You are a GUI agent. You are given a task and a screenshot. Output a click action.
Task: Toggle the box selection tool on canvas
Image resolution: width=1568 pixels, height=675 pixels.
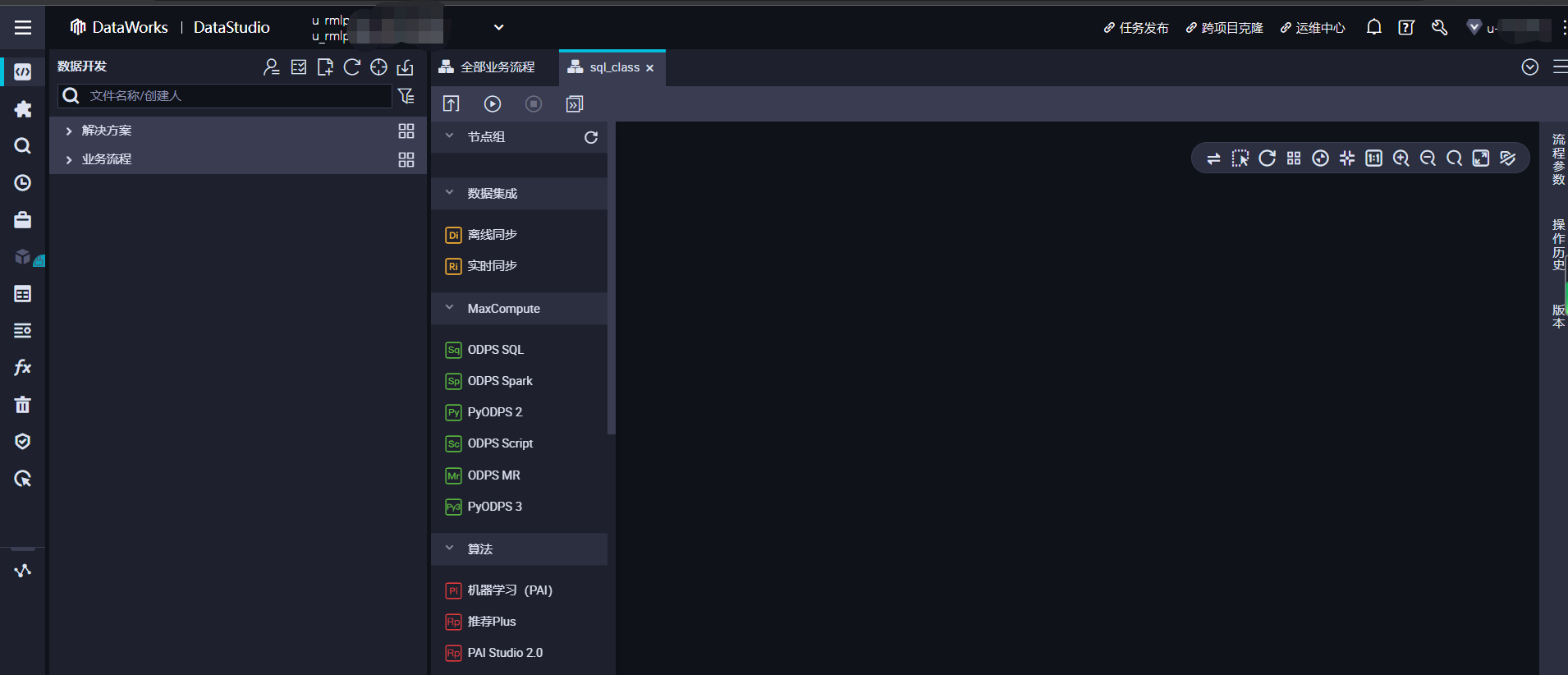point(1240,158)
